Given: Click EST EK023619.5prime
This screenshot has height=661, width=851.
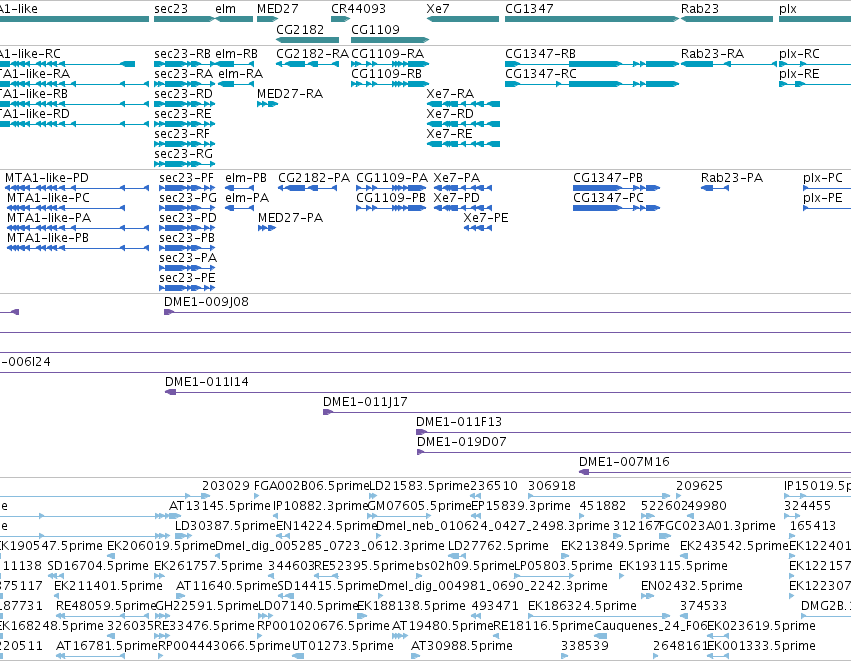Looking at the screenshot, I should point(761,625).
